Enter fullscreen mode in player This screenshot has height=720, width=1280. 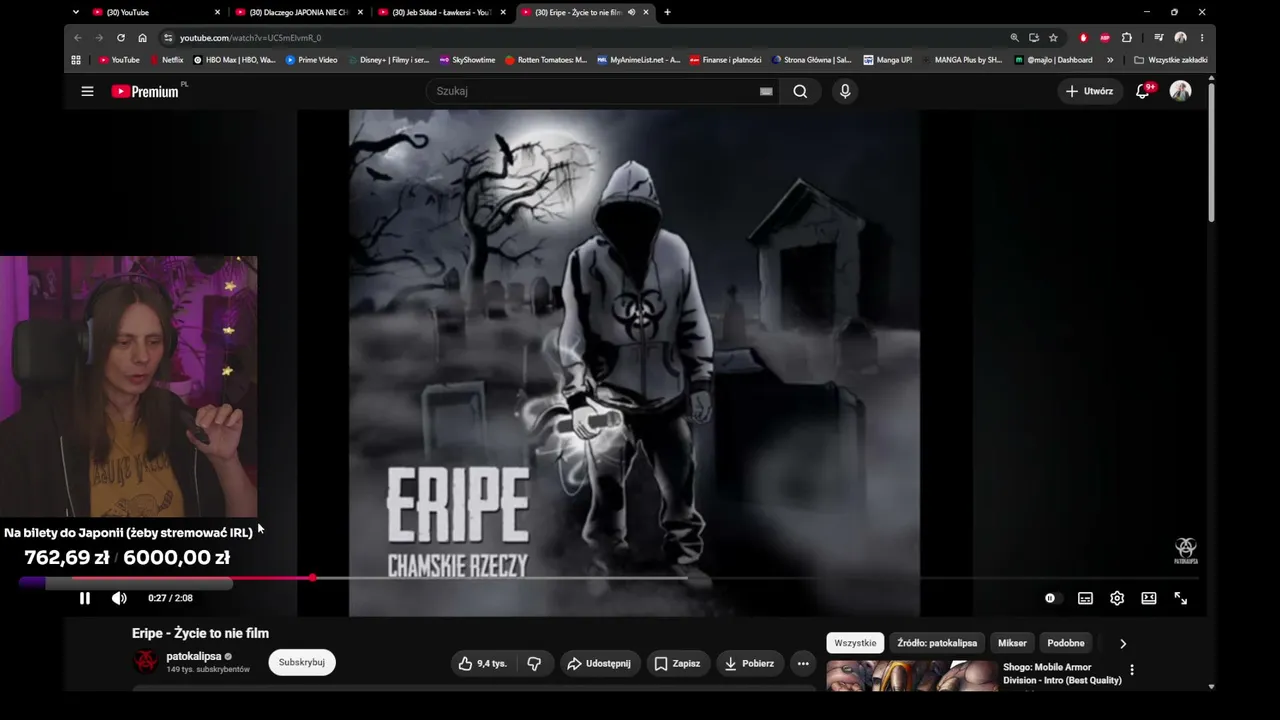click(1181, 598)
